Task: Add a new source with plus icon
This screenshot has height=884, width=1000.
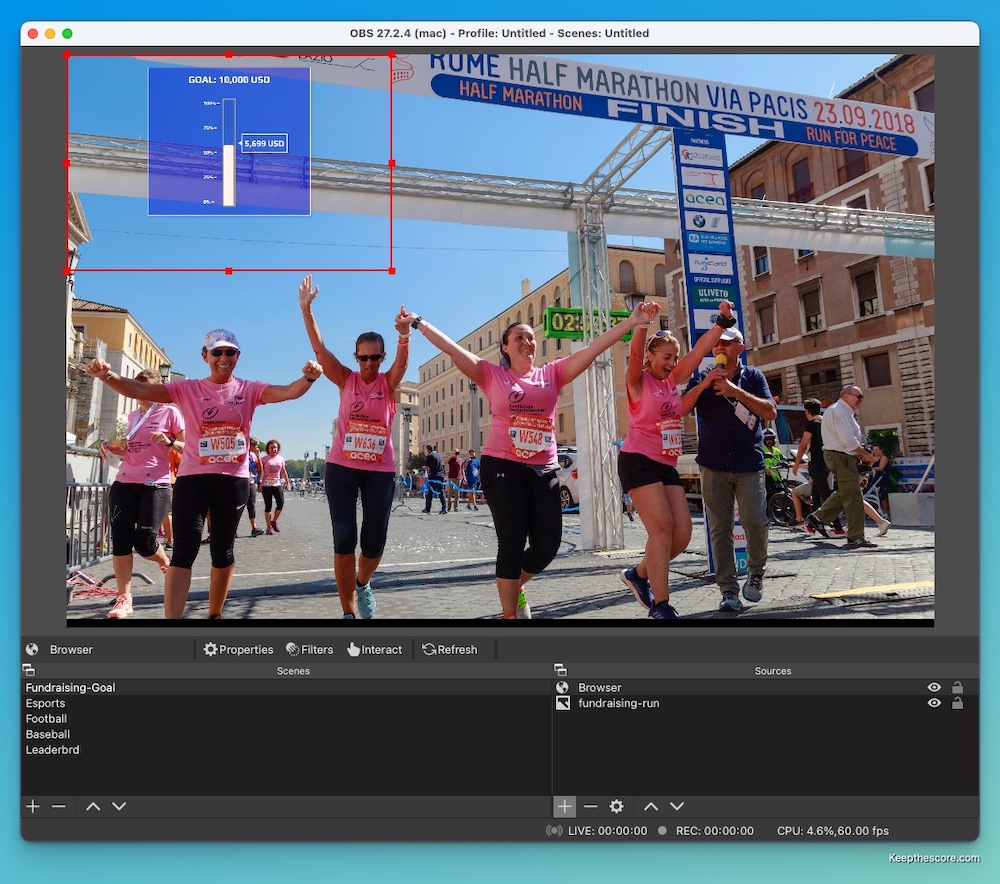Action: point(564,806)
